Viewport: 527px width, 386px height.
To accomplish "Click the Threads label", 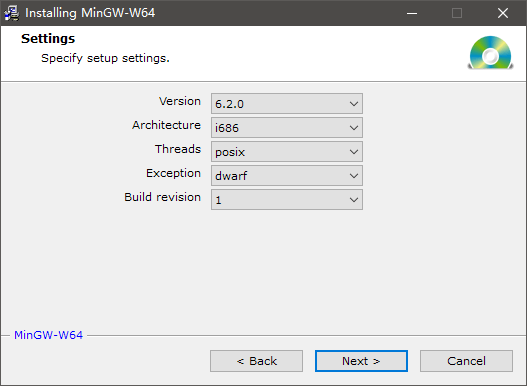I will (x=178, y=149).
